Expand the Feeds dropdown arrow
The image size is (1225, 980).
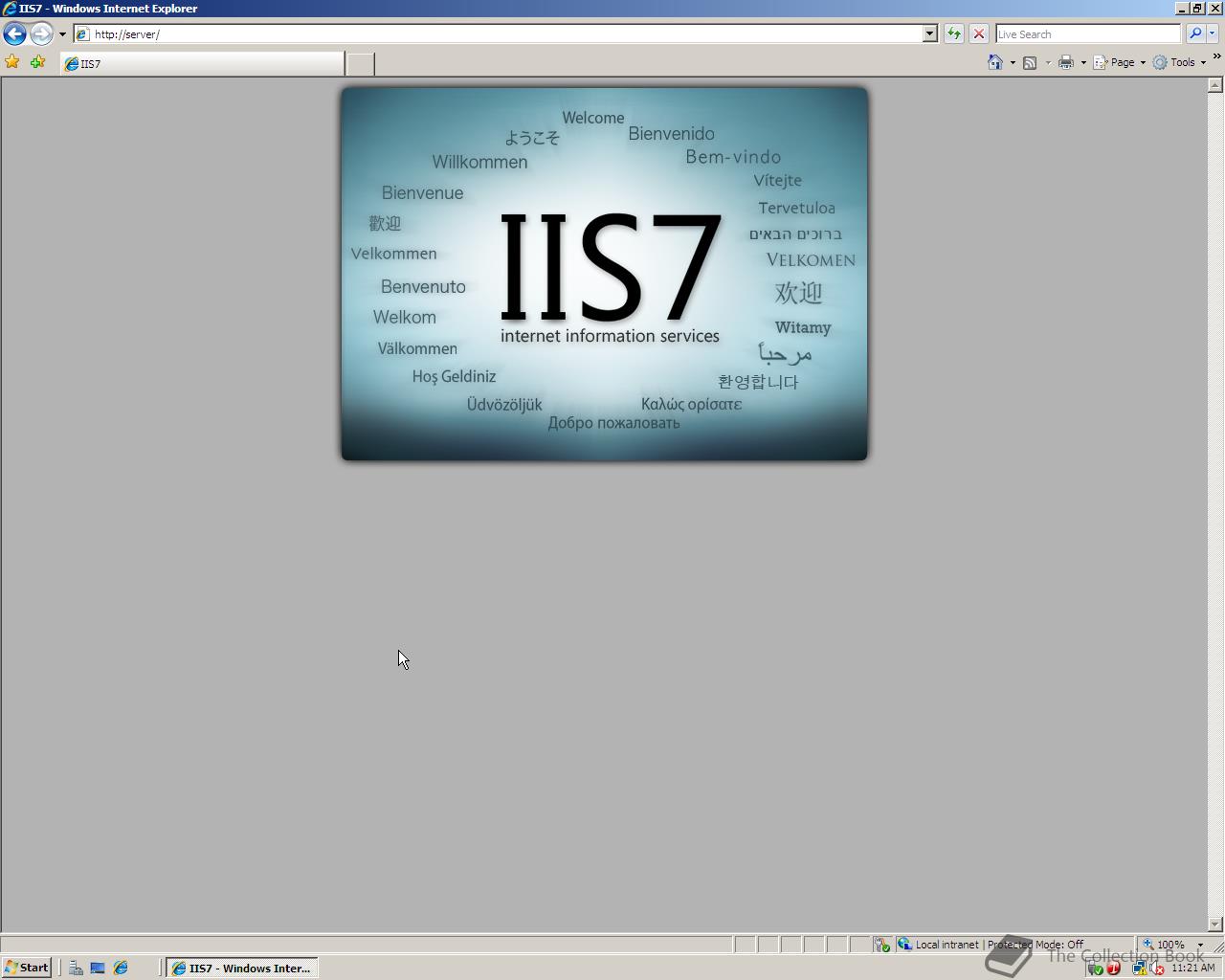point(1048,63)
